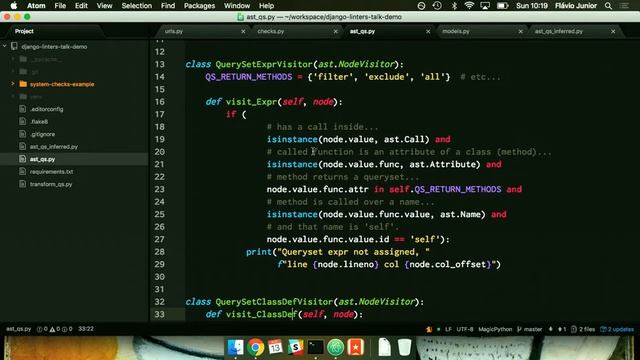The width and height of the screenshot is (640, 360).
Task: Change UTF-8 encoding selector
Action: (x=465, y=329)
